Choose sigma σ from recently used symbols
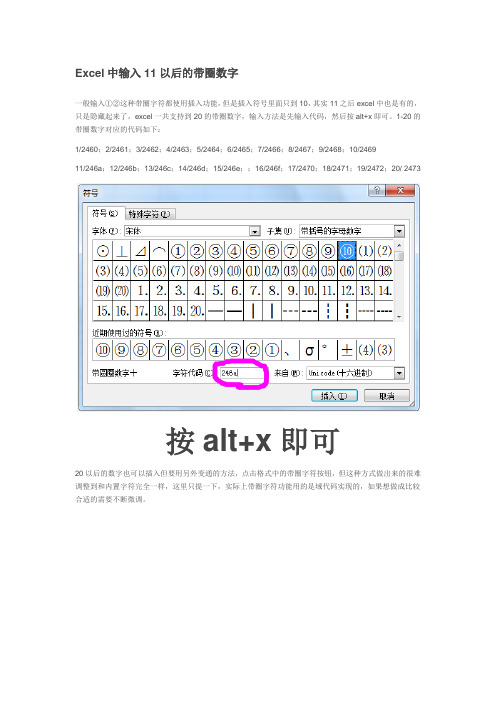 click(309, 350)
